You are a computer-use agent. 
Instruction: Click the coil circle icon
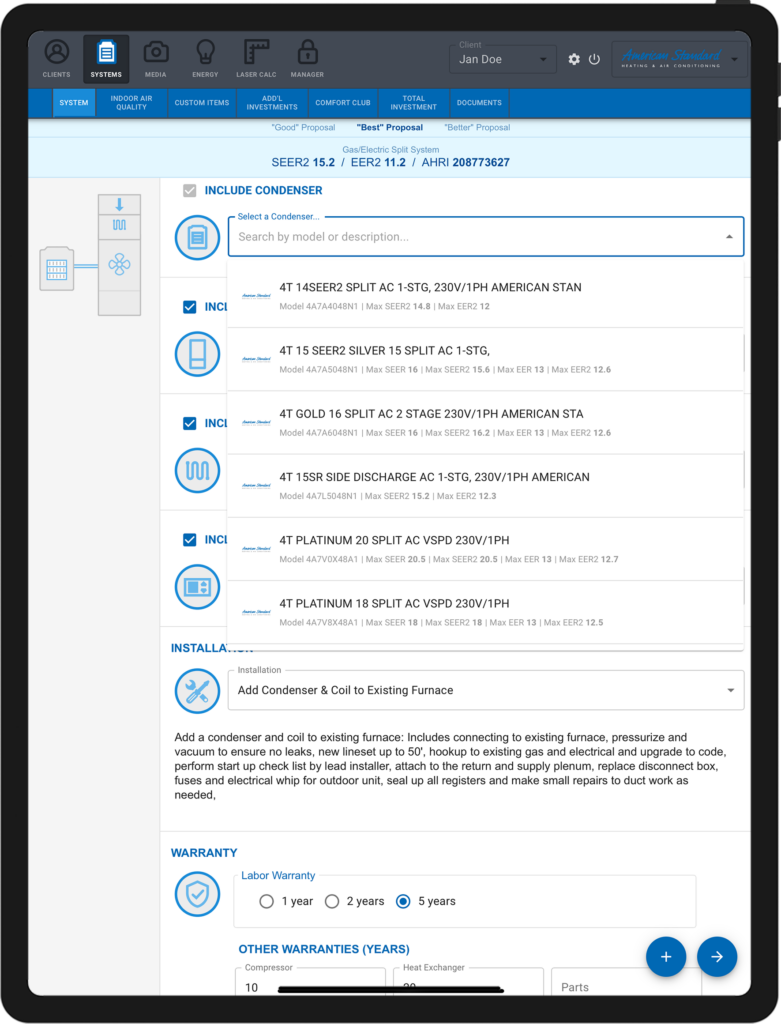(x=197, y=470)
